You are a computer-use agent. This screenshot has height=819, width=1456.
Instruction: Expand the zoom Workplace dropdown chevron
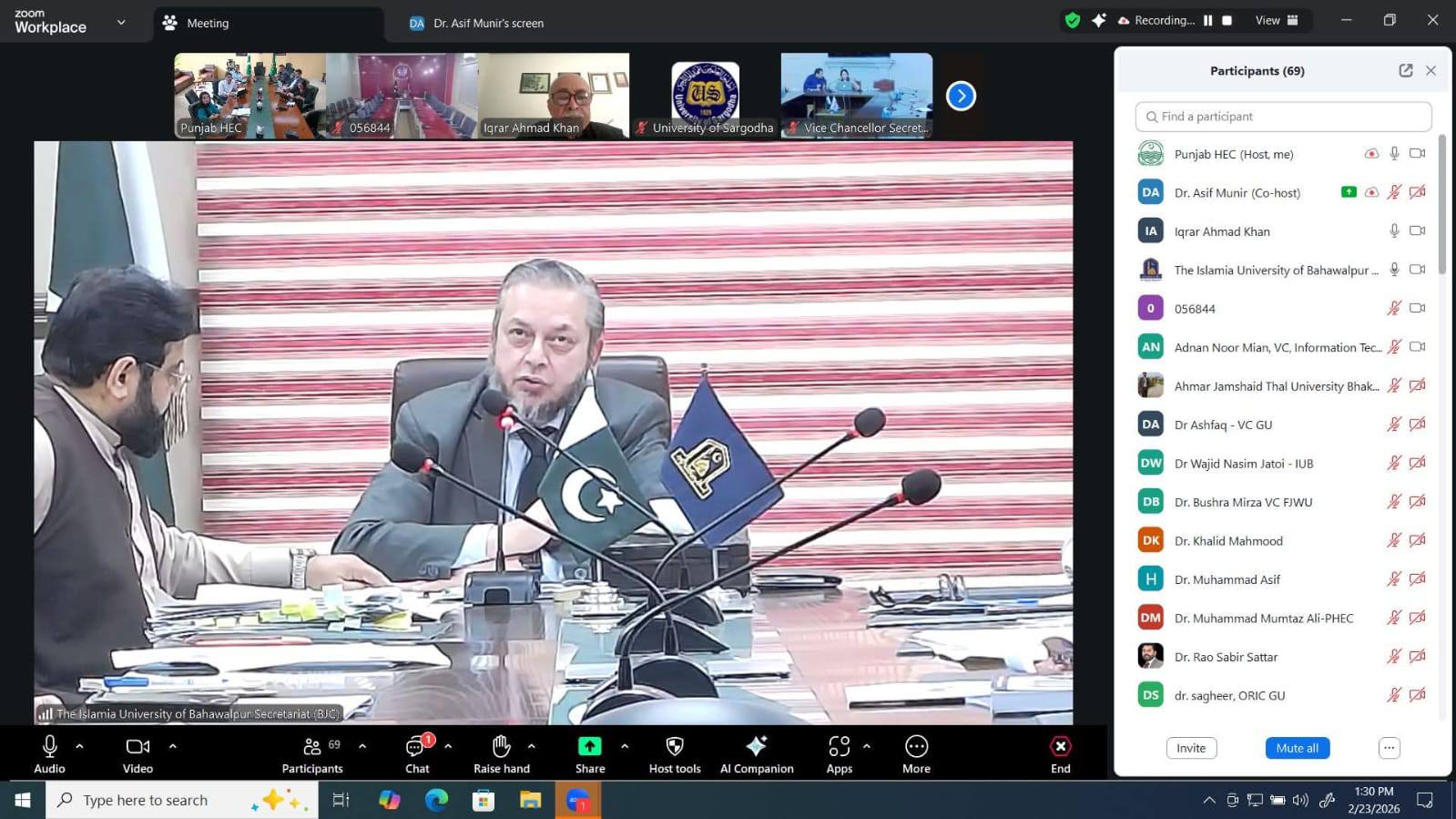[121, 23]
